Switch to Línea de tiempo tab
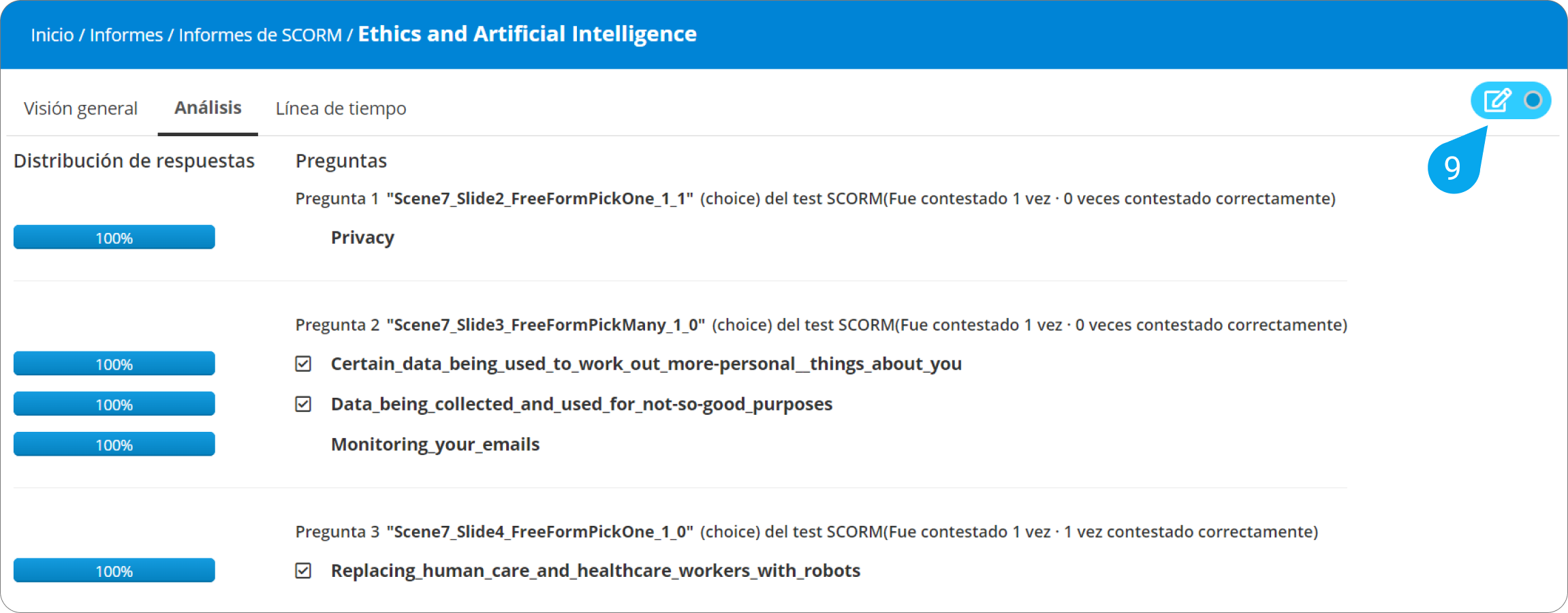 click(341, 108)
